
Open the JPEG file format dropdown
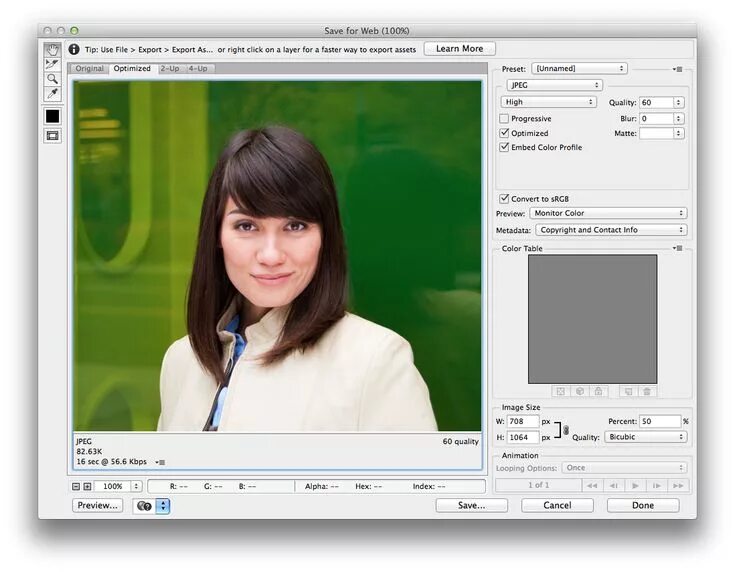click(554, 85)
